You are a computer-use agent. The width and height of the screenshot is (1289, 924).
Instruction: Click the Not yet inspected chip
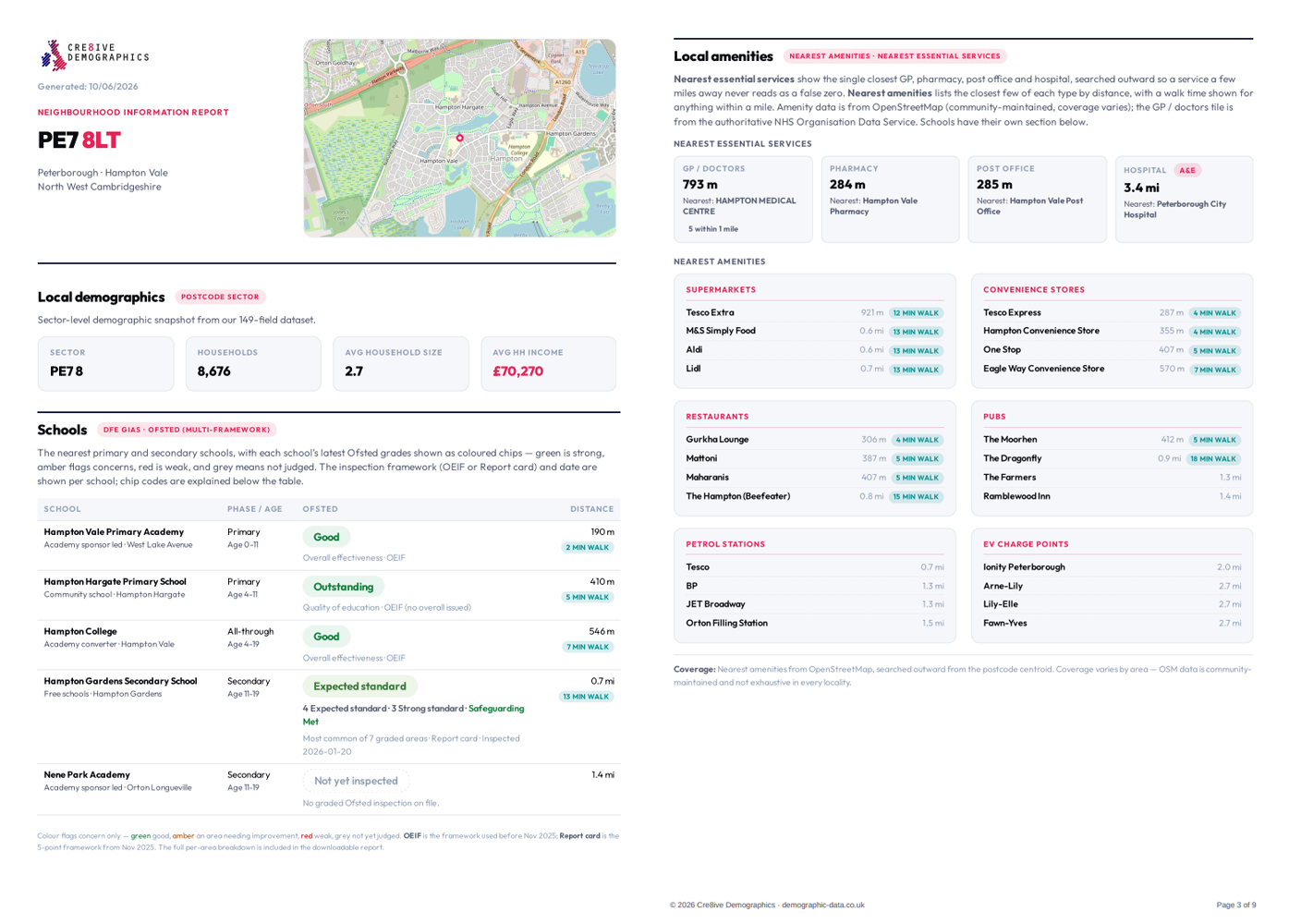click(x=356, y=781)
